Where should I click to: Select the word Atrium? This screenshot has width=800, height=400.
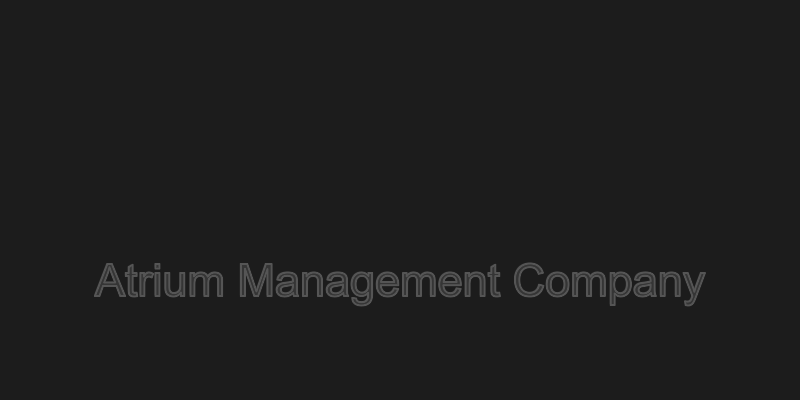pyautogui.click(x=159, y=280)
